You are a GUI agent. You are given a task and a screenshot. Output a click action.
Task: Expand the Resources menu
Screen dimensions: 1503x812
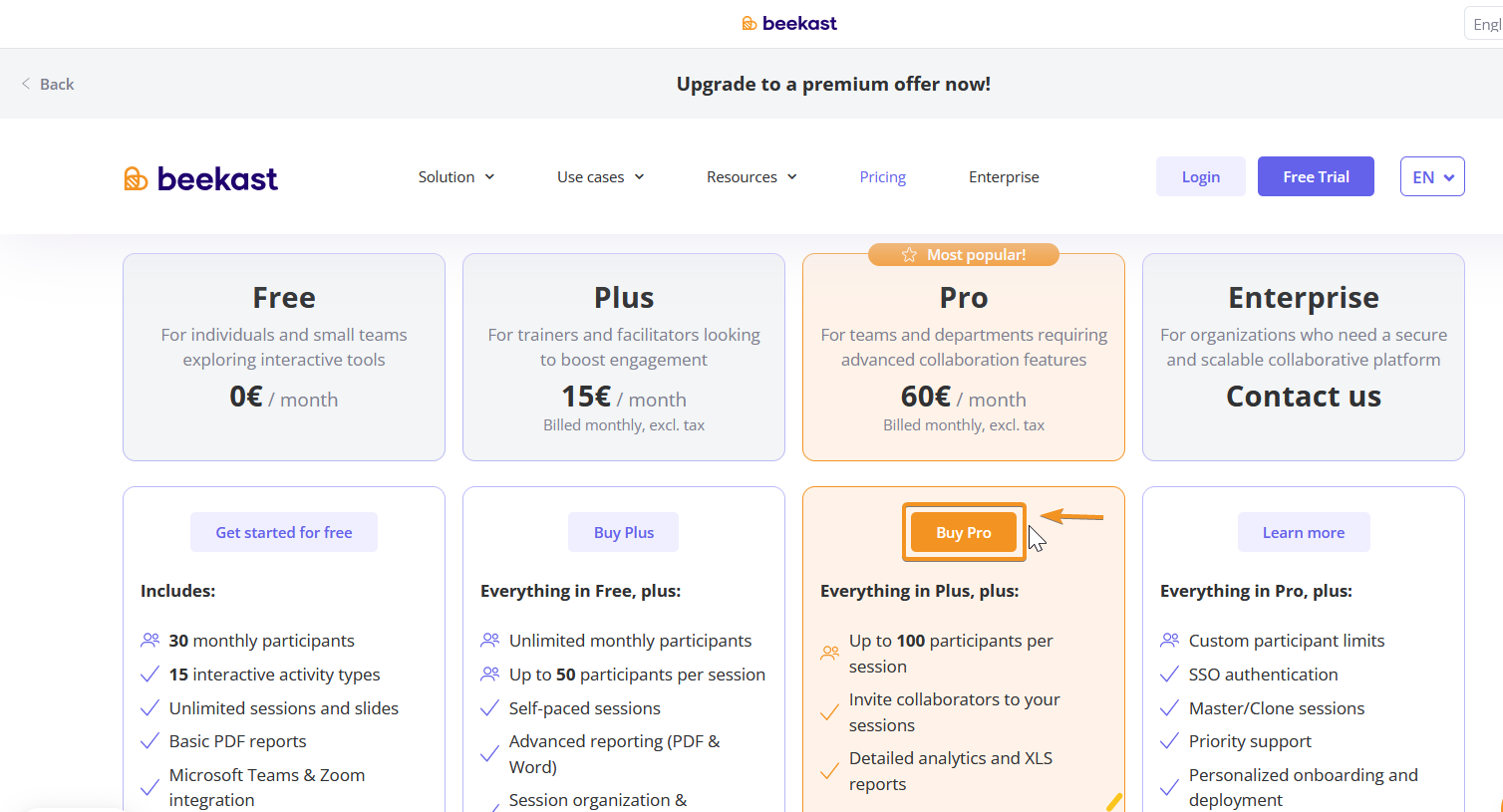[x=751, y=177]
